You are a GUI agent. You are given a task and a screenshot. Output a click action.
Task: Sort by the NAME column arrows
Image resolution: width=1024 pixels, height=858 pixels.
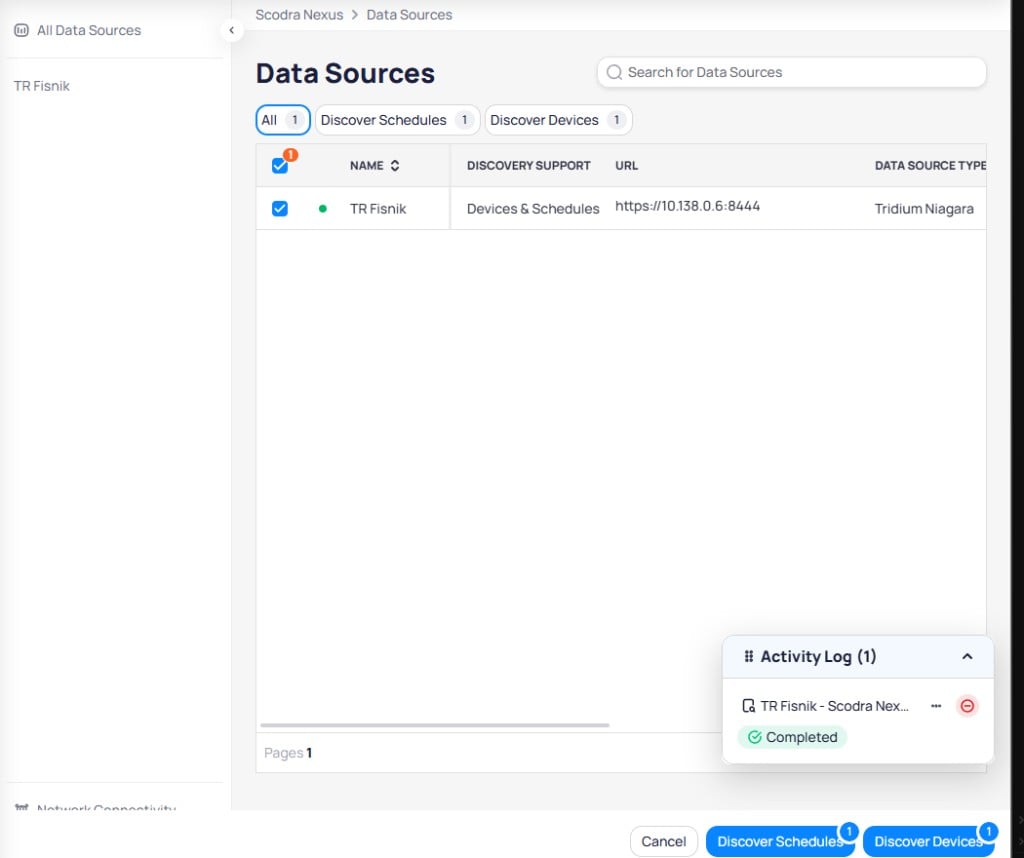point(394,166)
